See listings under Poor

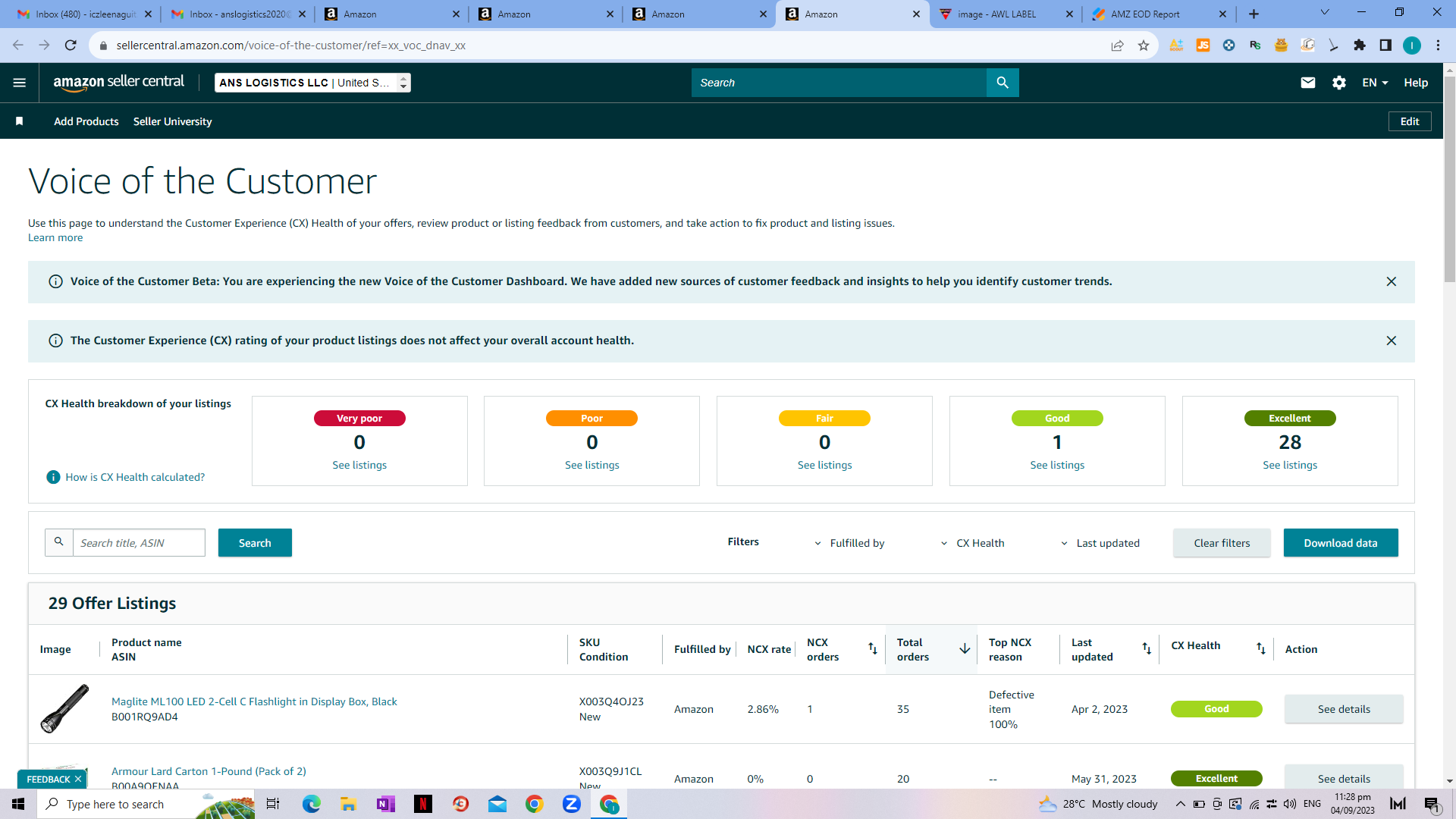(x=592, y=465)
